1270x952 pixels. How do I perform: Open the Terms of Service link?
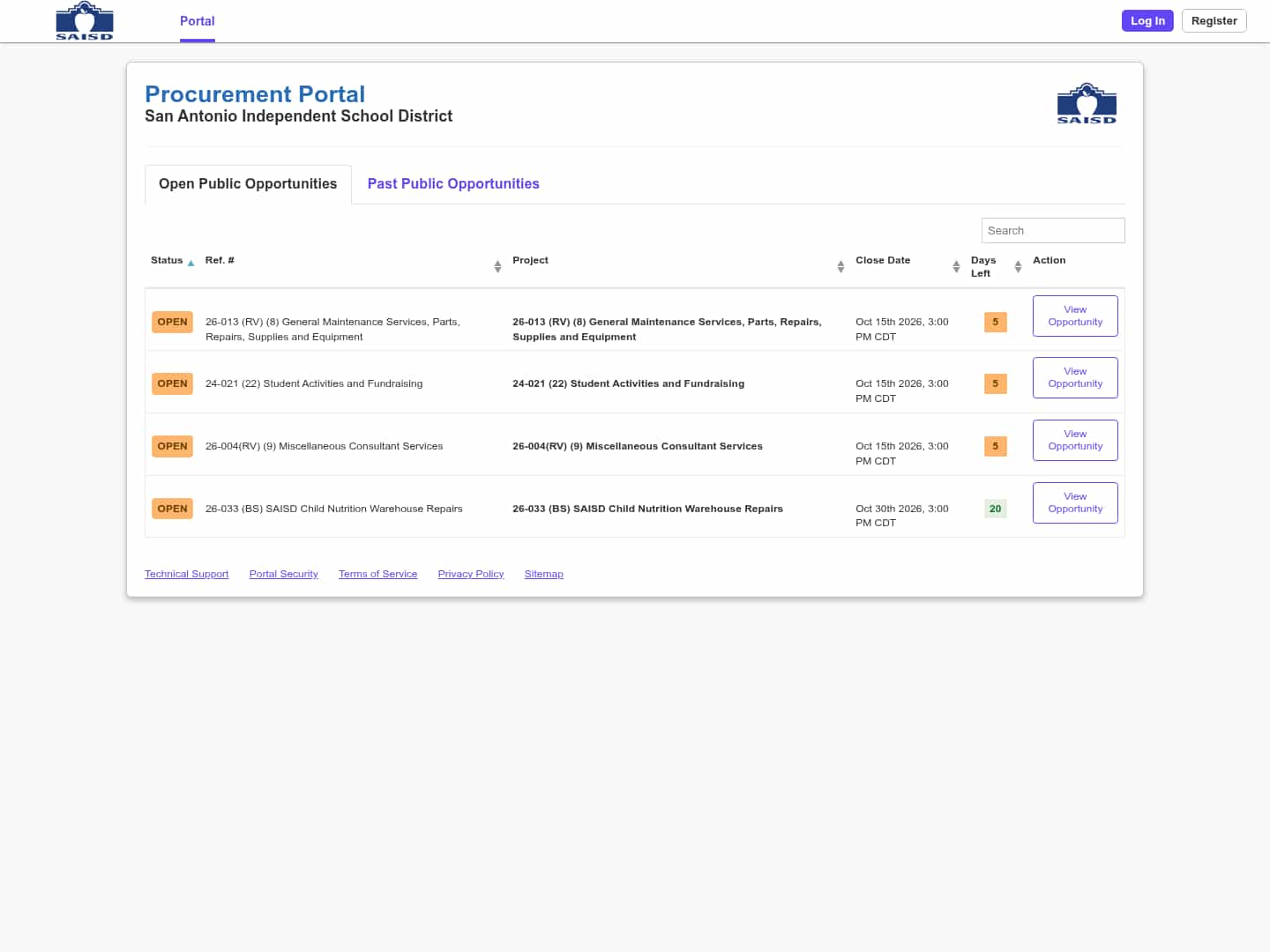click(x=377, y=574)
